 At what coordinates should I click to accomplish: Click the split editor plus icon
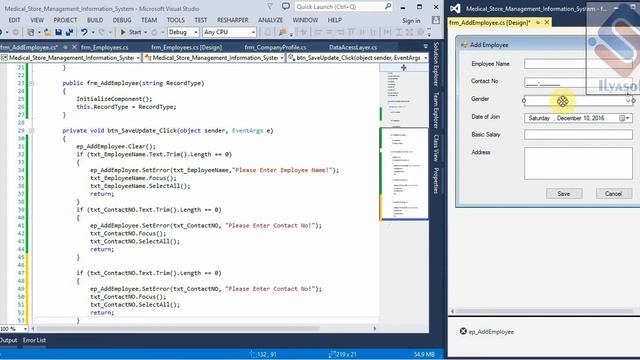404,68
